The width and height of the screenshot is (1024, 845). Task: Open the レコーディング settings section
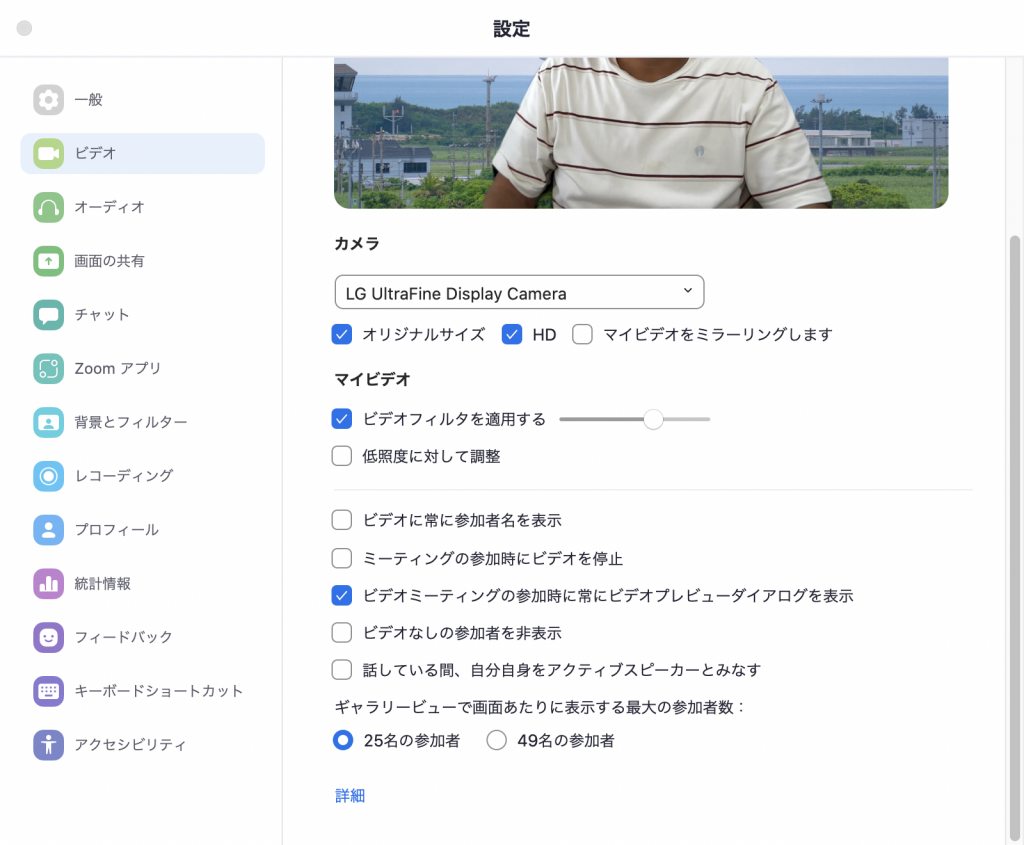click(x=142, y=476)
